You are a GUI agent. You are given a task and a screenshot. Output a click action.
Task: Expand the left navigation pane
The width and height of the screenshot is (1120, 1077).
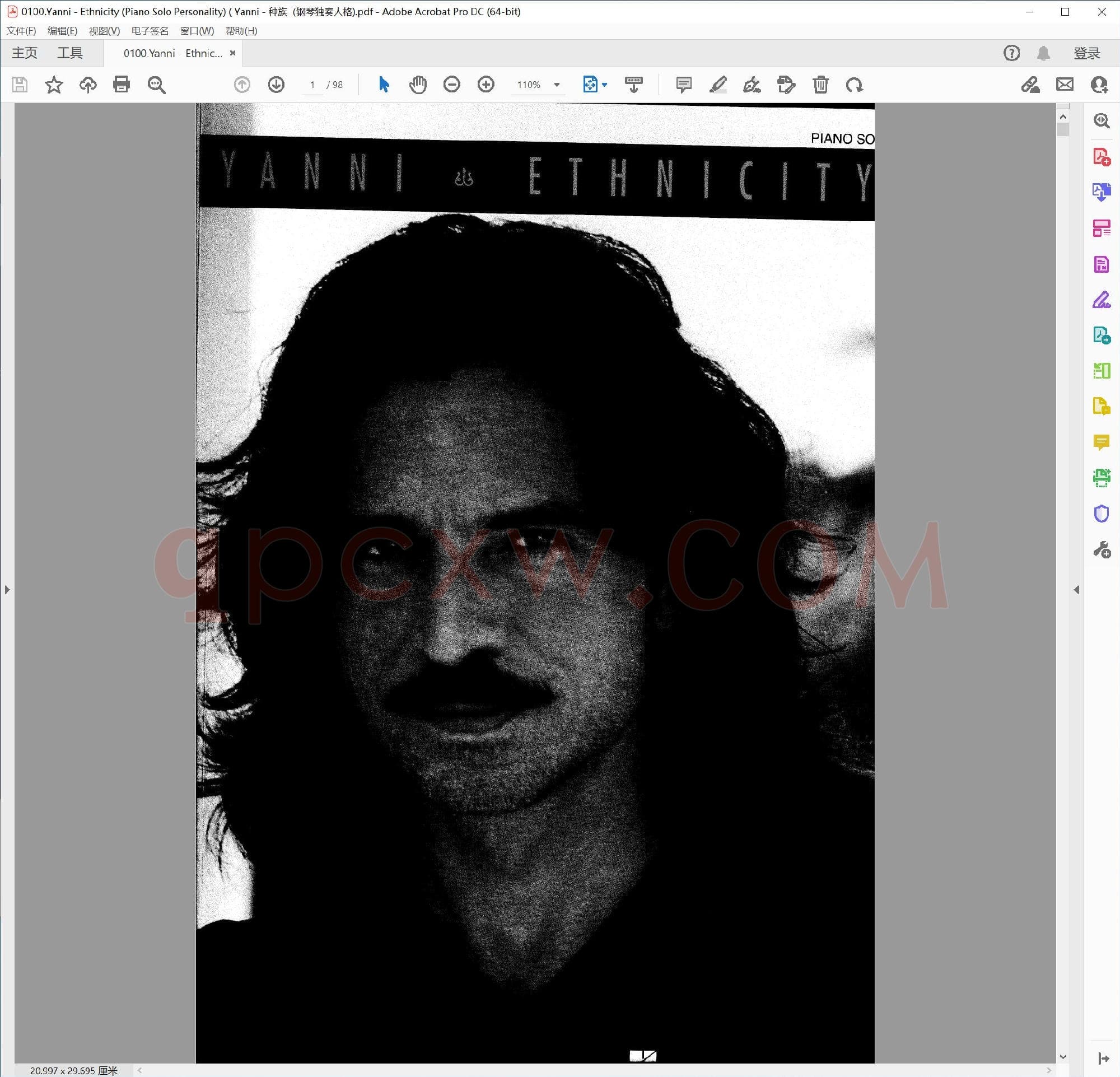tap(7, 589)
